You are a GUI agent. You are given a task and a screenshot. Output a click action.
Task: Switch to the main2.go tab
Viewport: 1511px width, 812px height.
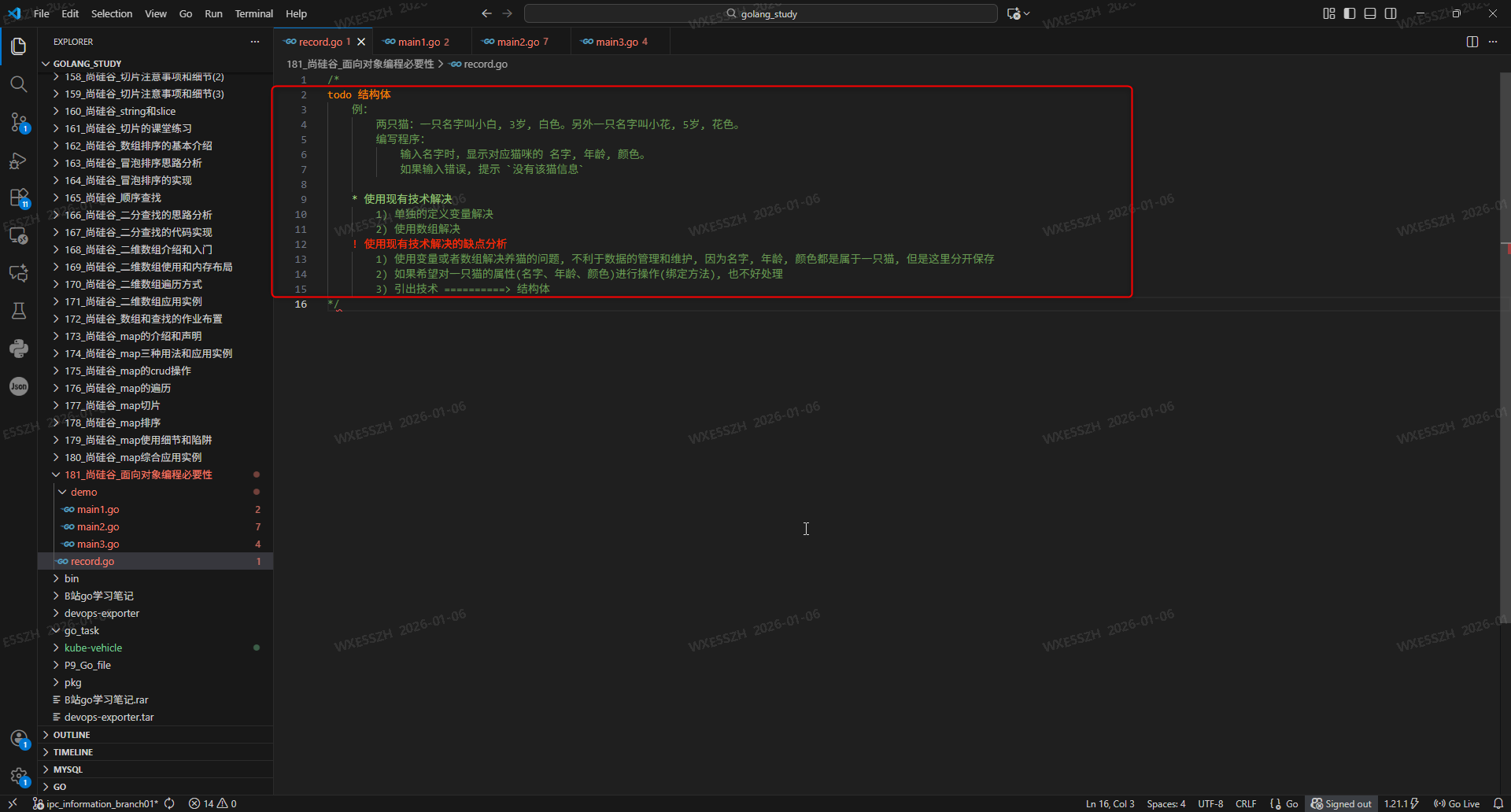(523, 42)
